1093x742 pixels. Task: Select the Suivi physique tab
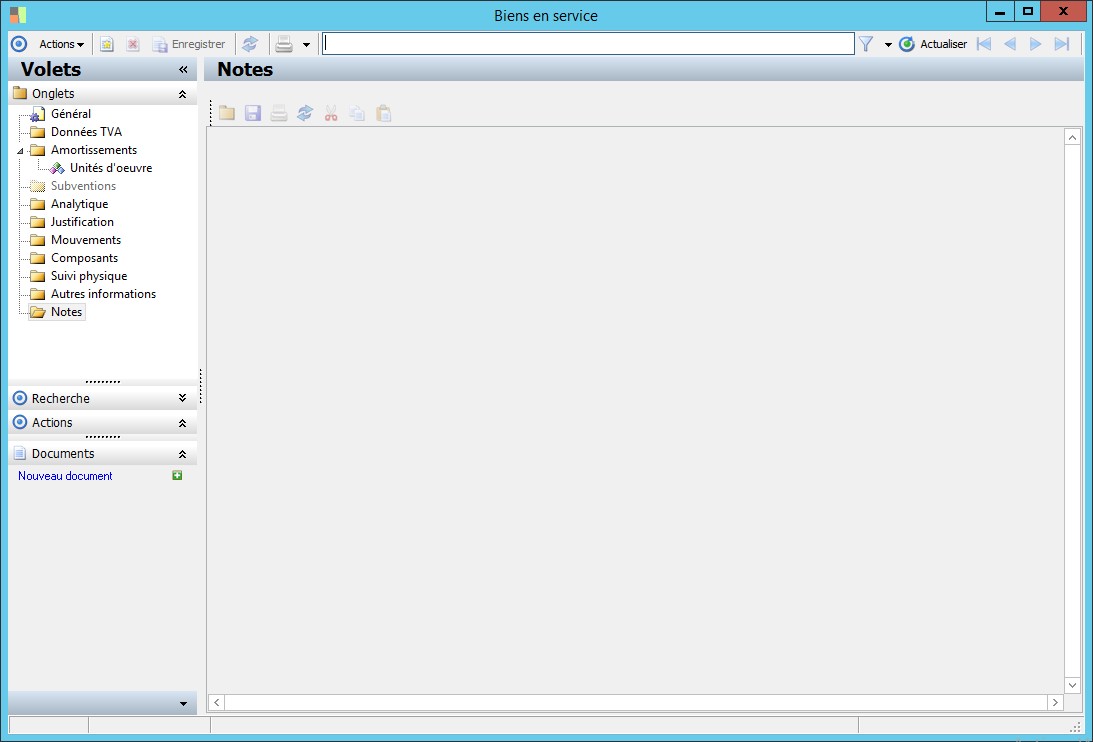89,275
